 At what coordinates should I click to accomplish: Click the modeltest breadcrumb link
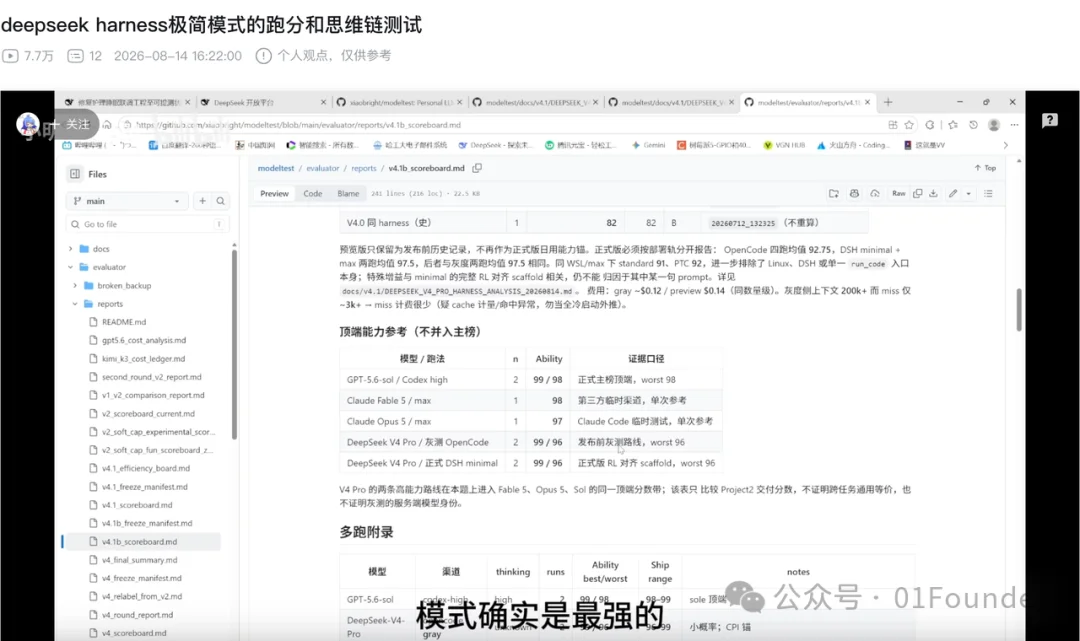point(276,168)
